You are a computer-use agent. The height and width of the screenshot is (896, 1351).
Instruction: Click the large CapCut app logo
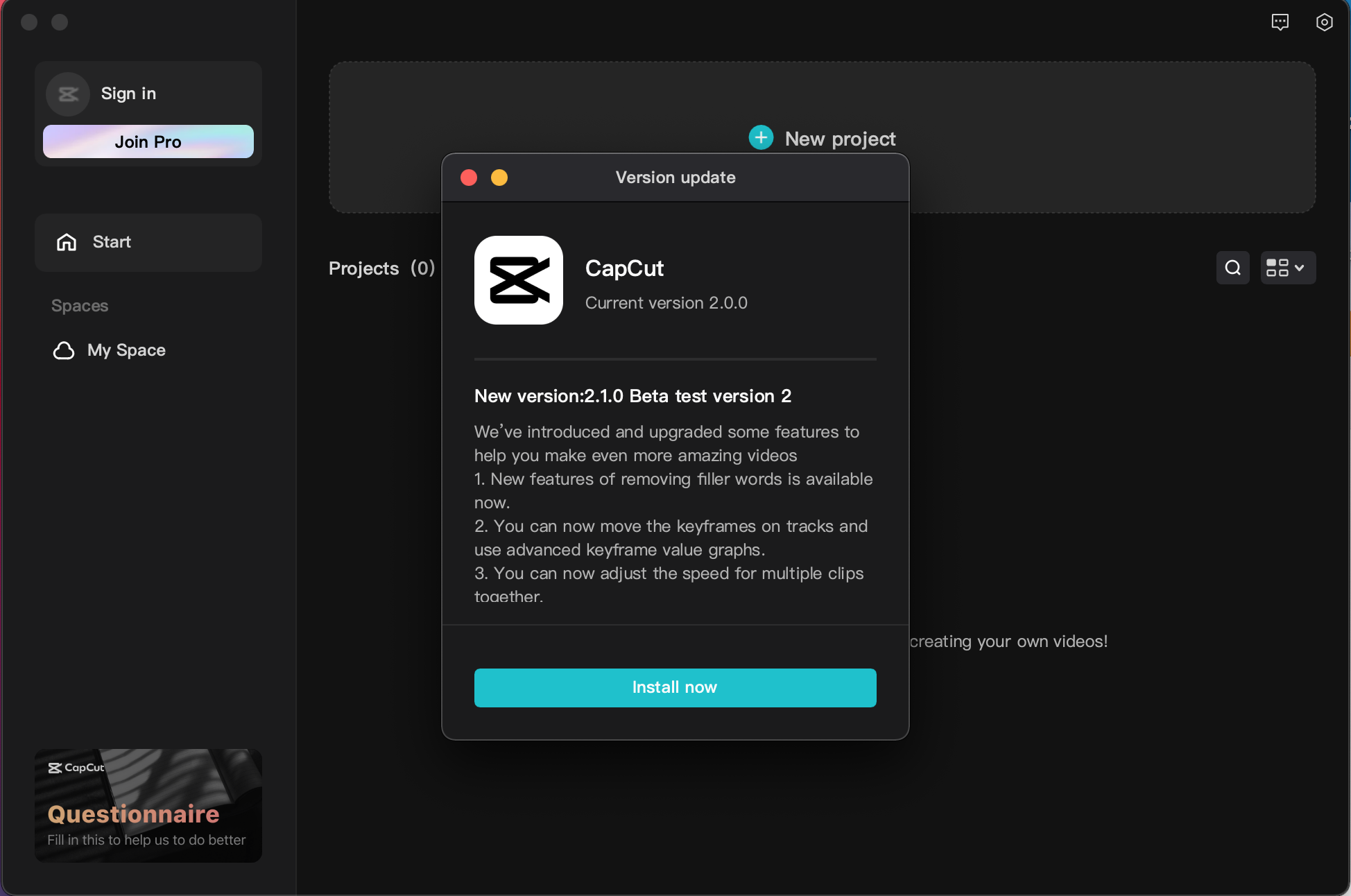coord(518,280)
